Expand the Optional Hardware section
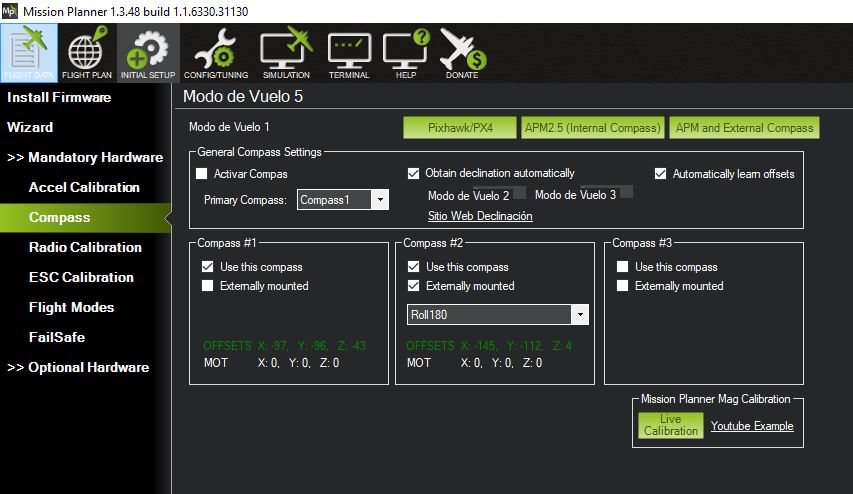 (78, 367)
